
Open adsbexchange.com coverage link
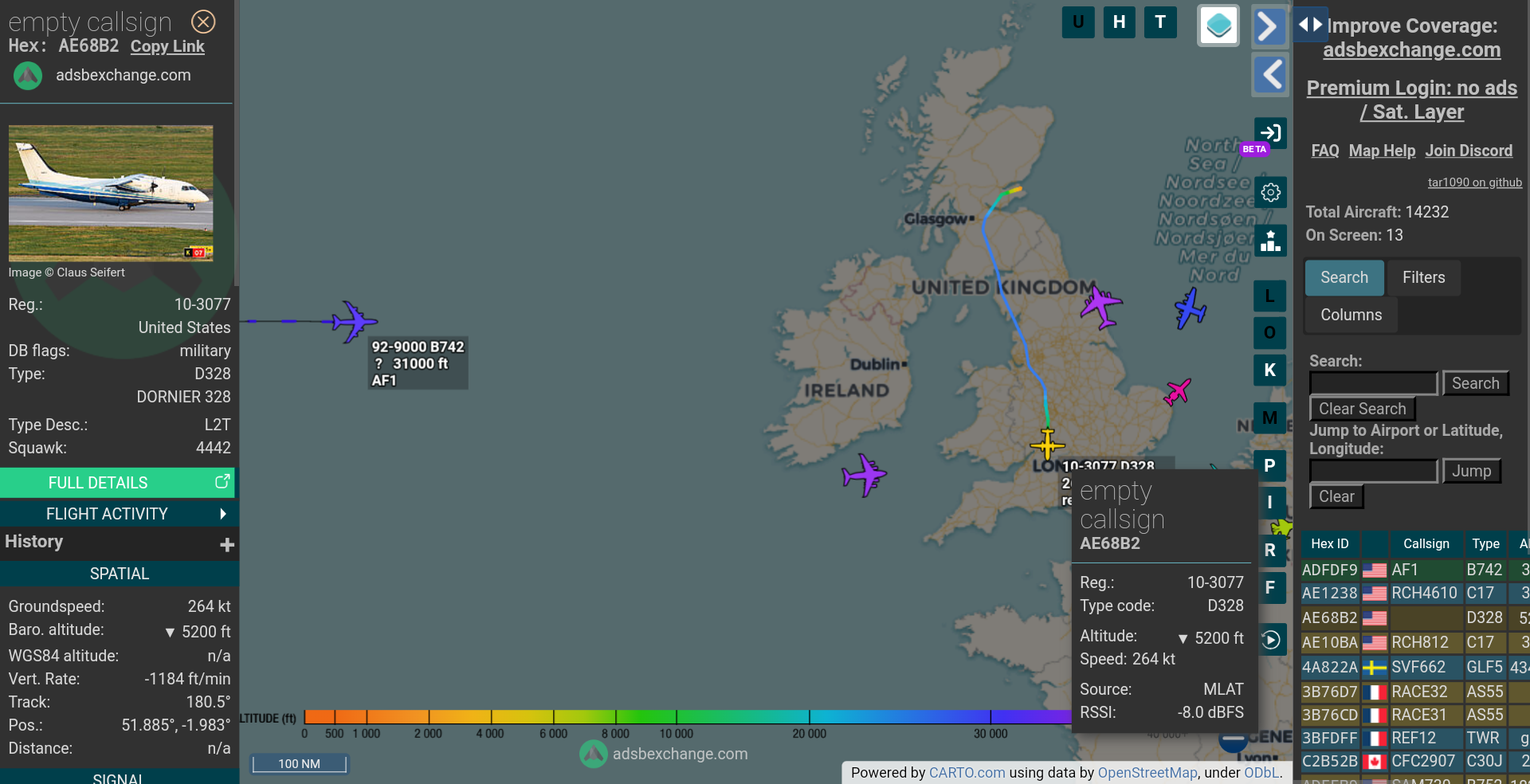click(1412, 50)
